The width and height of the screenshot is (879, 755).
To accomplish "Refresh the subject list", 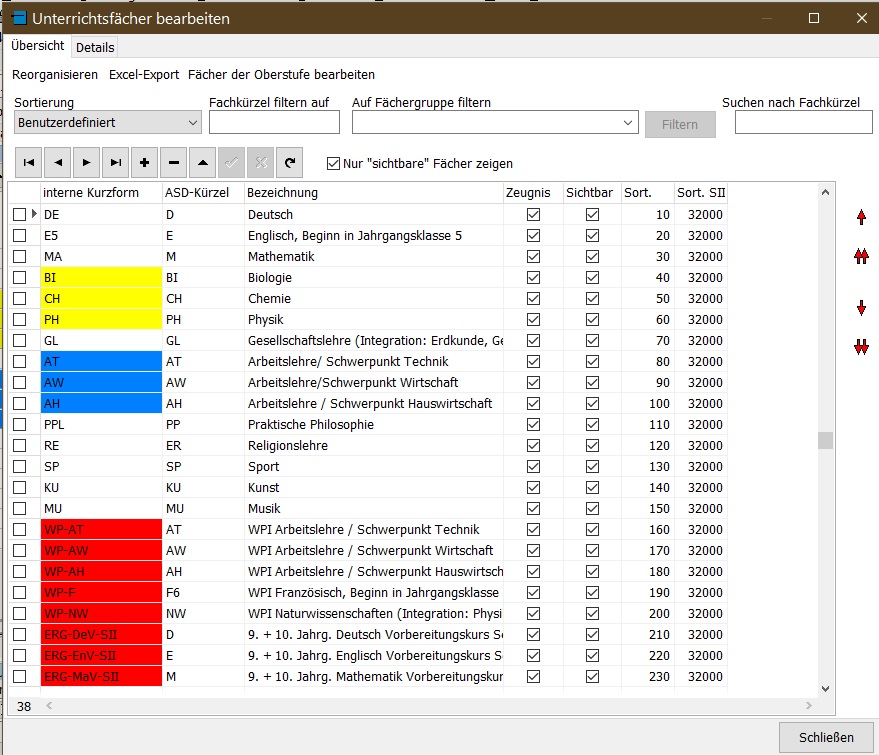I will tap(289, 163).
